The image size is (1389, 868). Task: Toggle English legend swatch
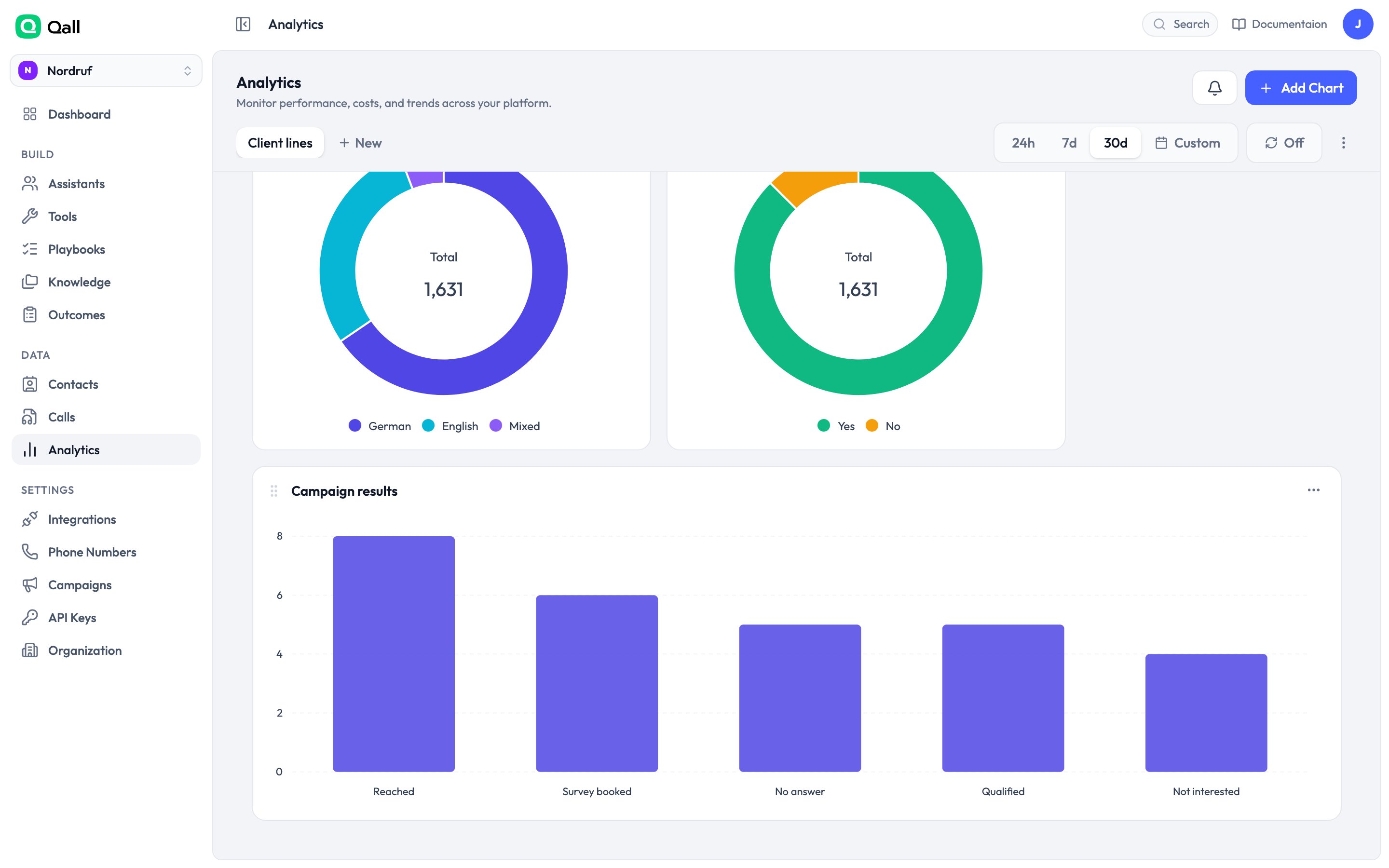pyautogui.click(x=428, y=425)
